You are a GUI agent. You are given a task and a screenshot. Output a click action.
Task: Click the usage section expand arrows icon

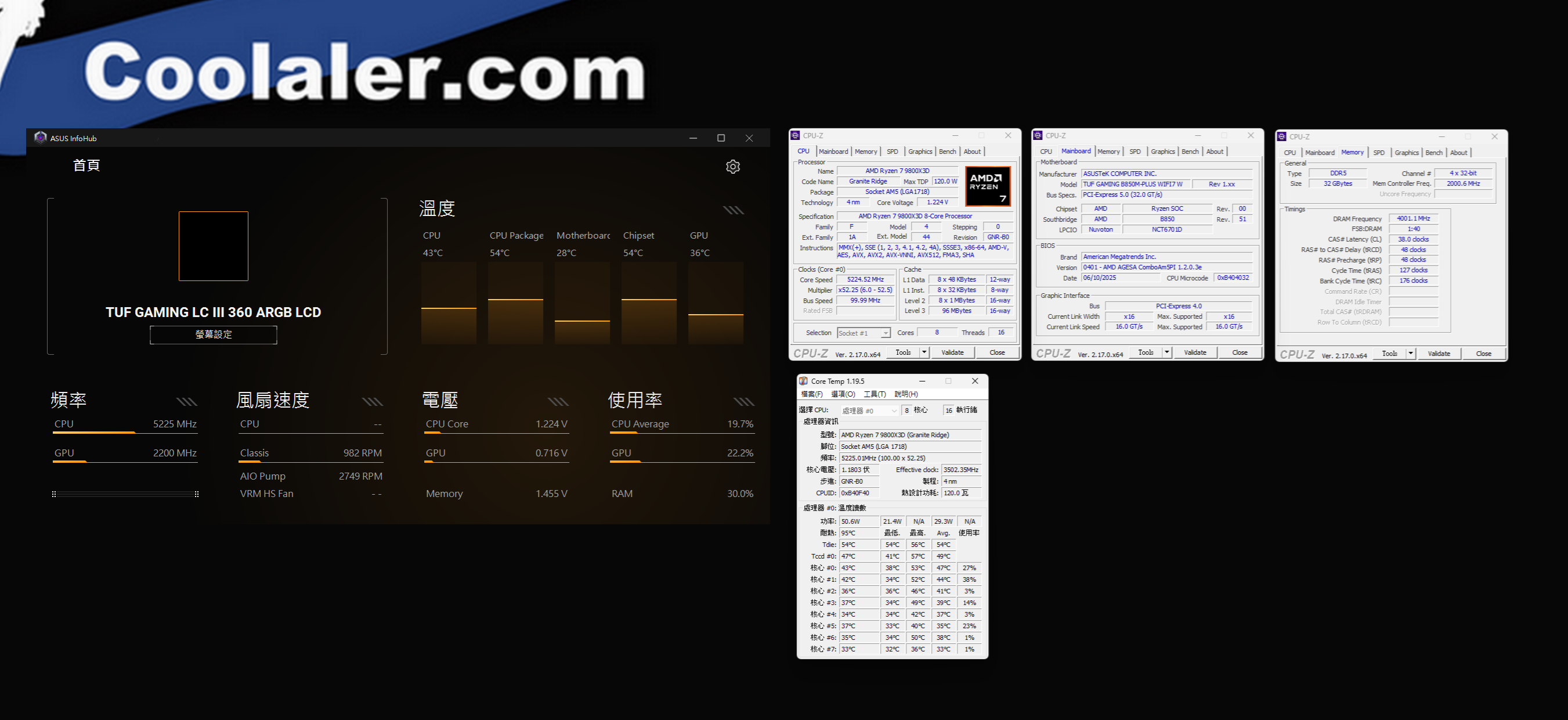point(743,401)
